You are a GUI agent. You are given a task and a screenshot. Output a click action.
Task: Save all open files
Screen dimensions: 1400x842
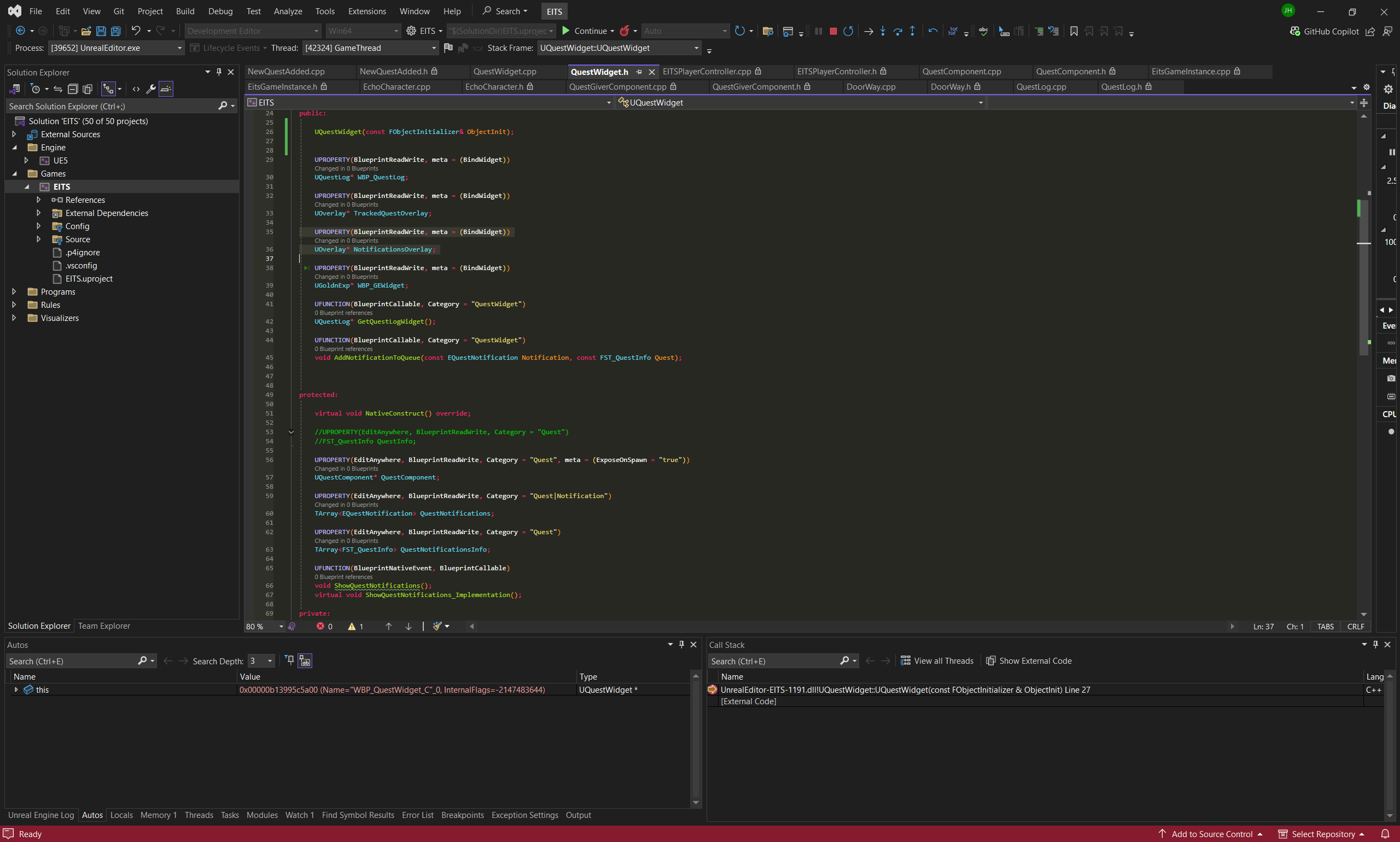[116, 31]
